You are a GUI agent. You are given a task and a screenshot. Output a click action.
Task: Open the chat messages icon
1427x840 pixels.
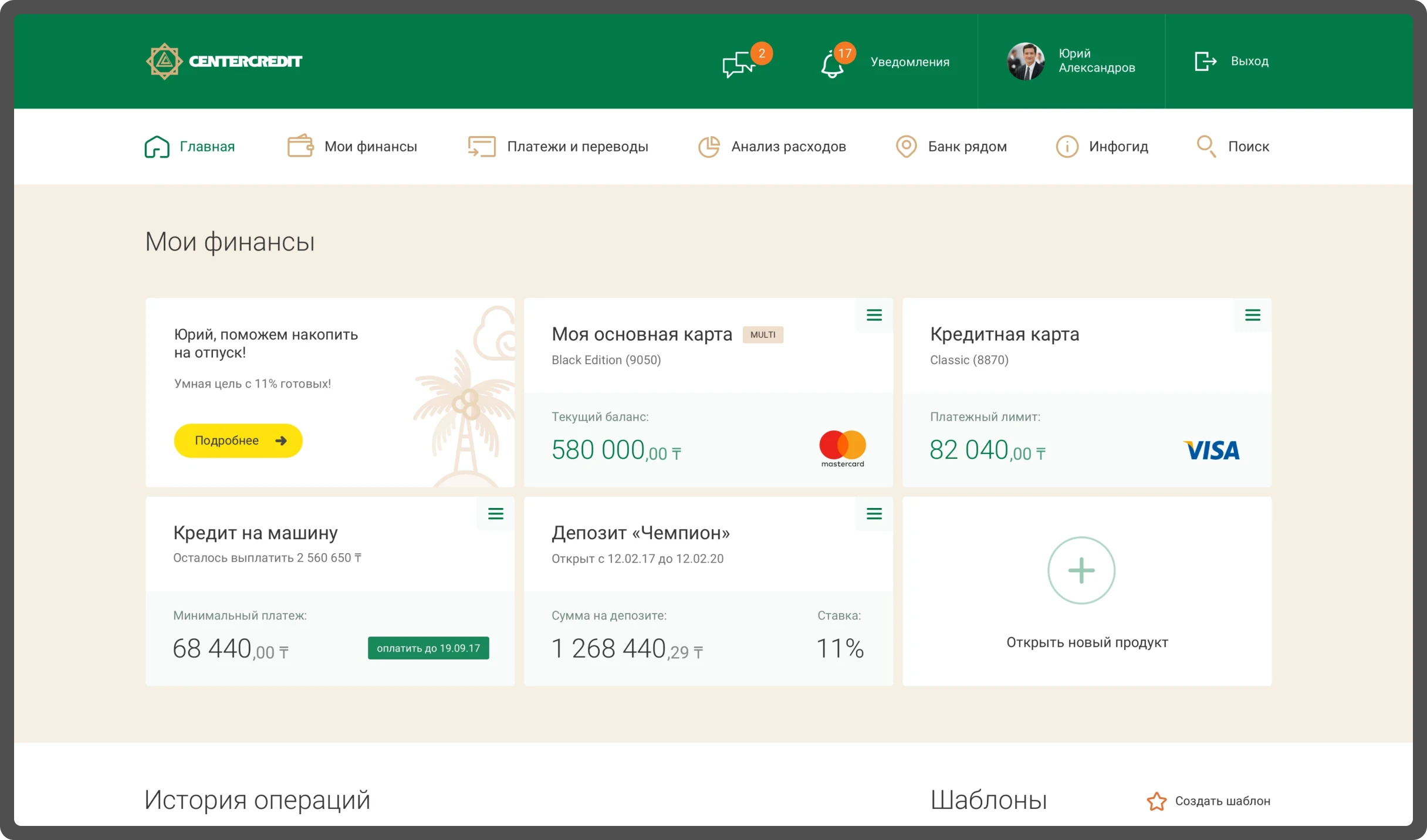[738, 65]
